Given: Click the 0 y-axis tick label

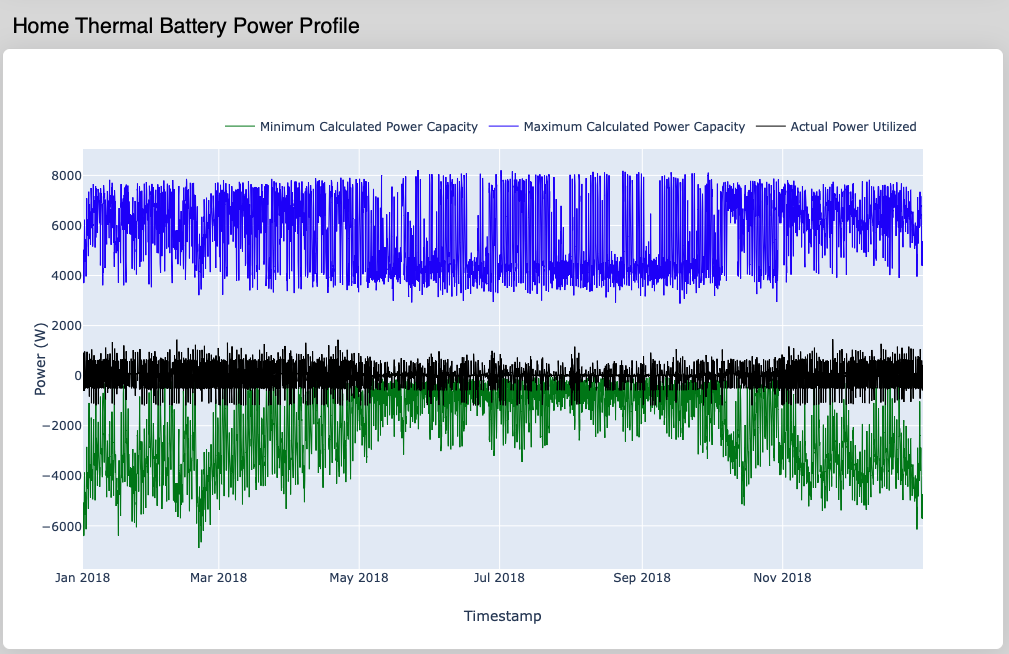Looking at the screenshot, I should (x=78, y=376).
